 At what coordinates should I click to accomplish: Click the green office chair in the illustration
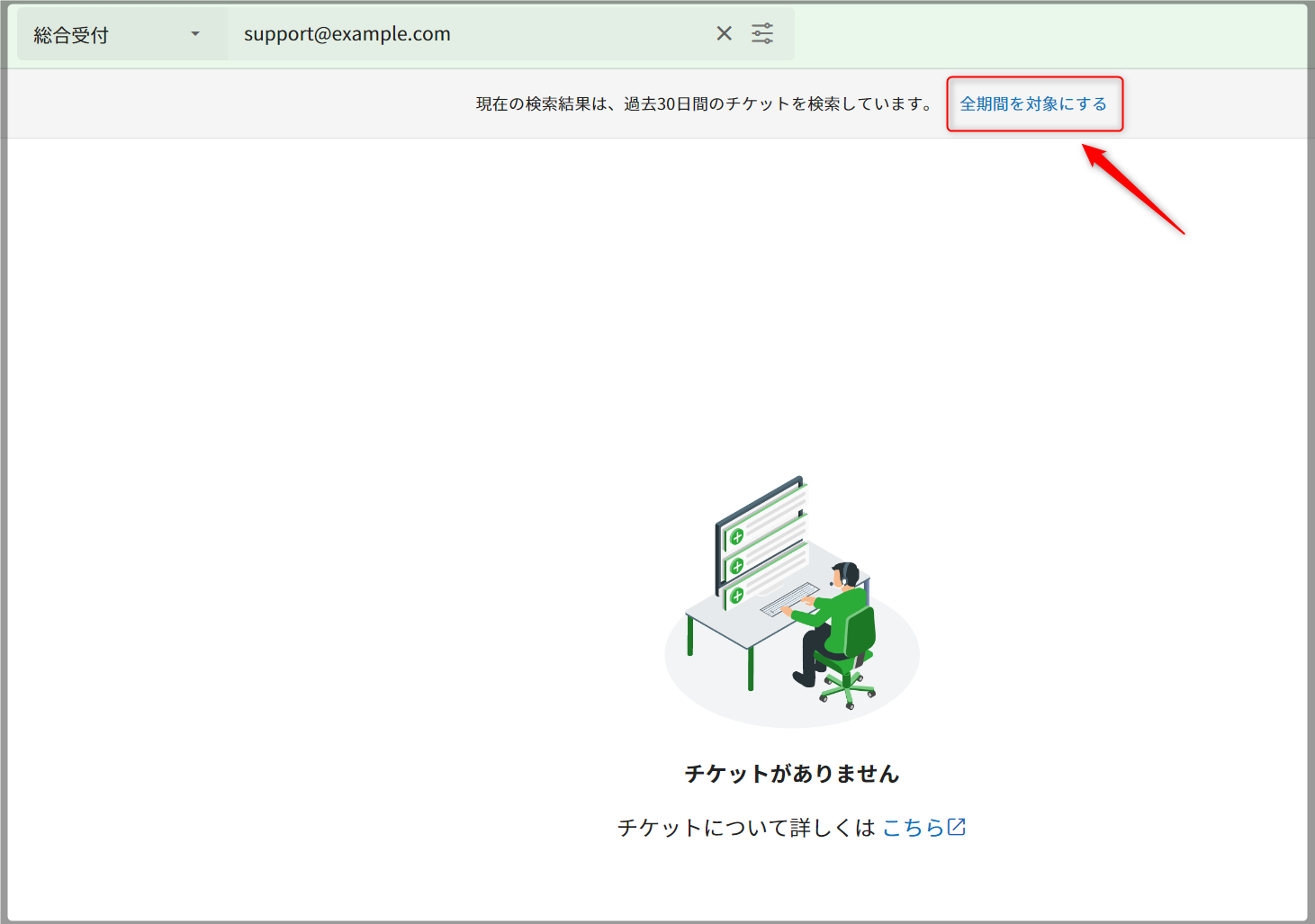coord(851,650)
